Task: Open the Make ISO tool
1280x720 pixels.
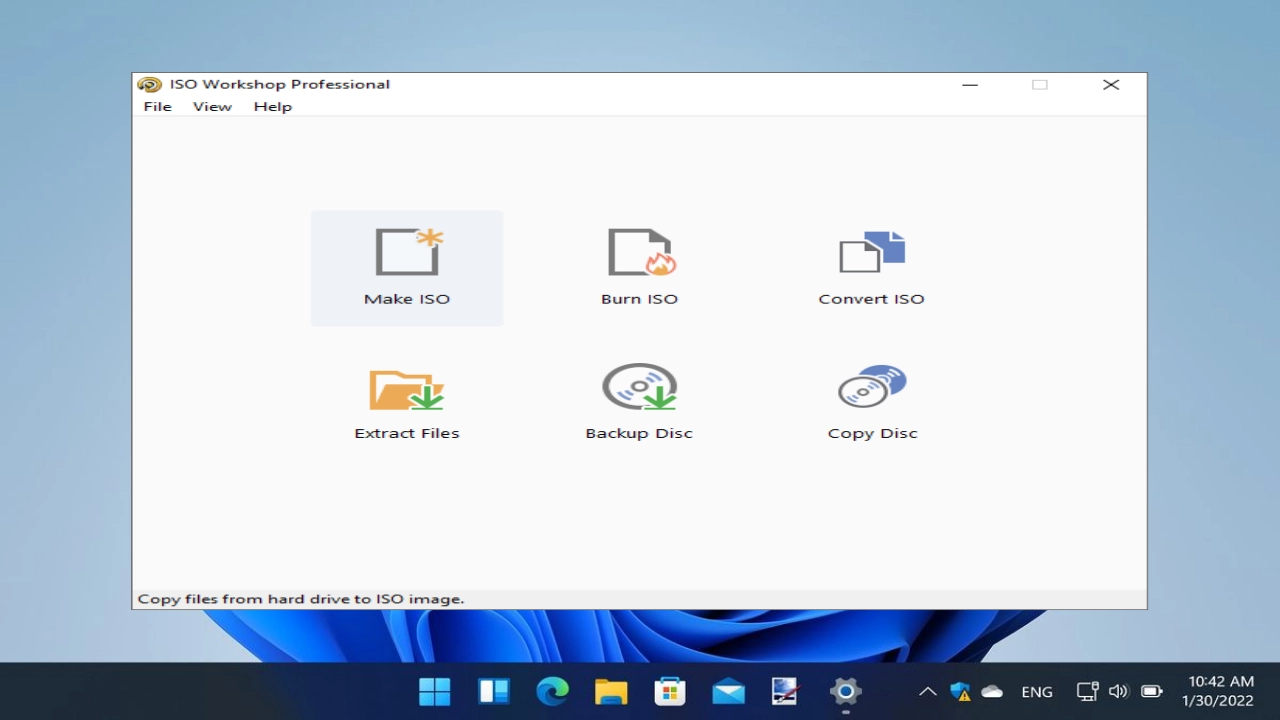Action: [407, 267]
